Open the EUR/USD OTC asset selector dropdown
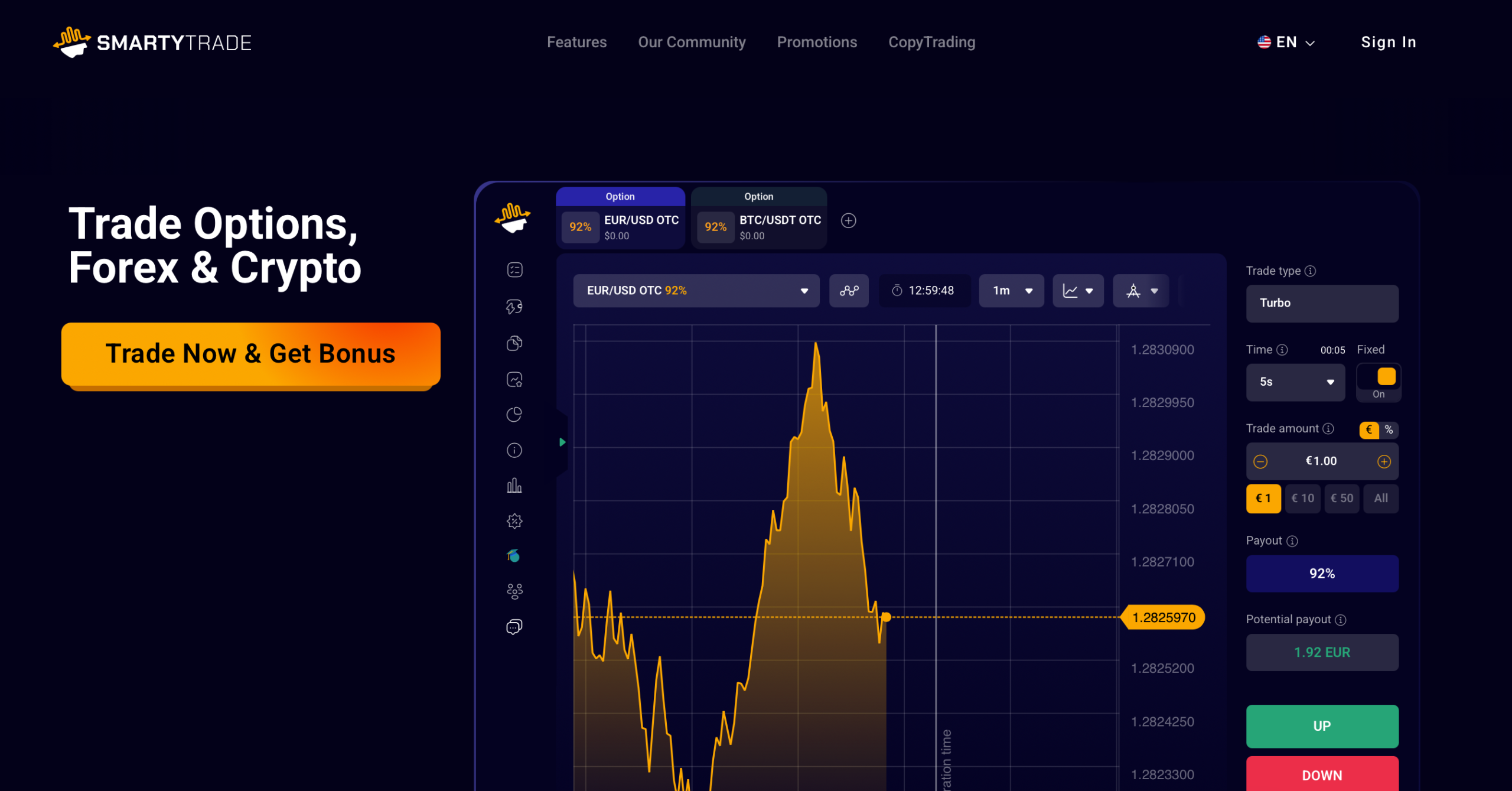Image resolution: width=1512 pixels, height=791 pixels. tap(696, 291)
